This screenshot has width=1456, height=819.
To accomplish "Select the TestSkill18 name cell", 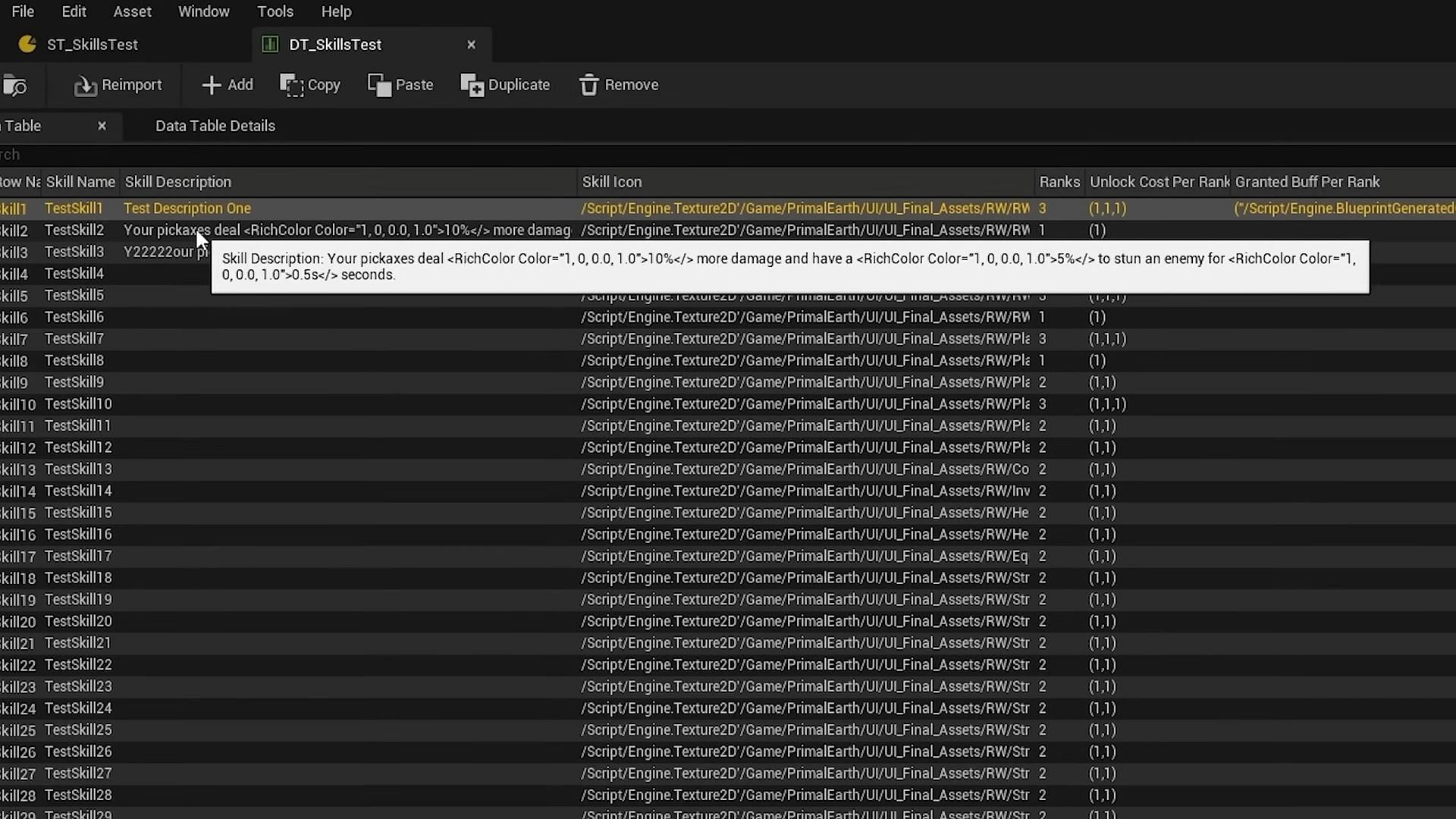I will 78,578.
